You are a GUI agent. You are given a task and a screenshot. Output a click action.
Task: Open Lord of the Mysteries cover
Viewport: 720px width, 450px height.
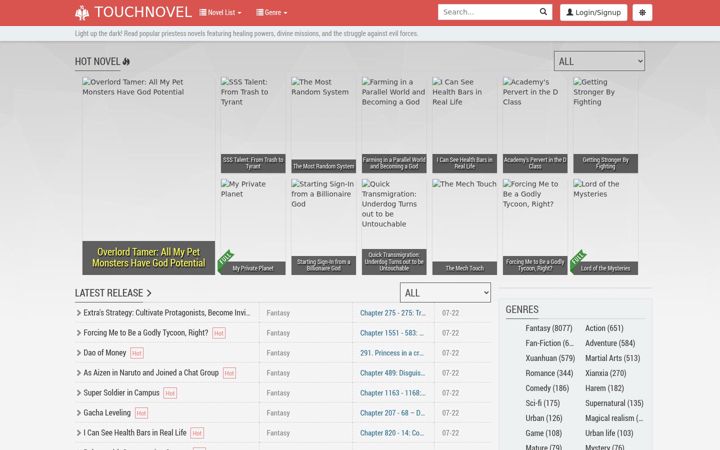point(605,227)
